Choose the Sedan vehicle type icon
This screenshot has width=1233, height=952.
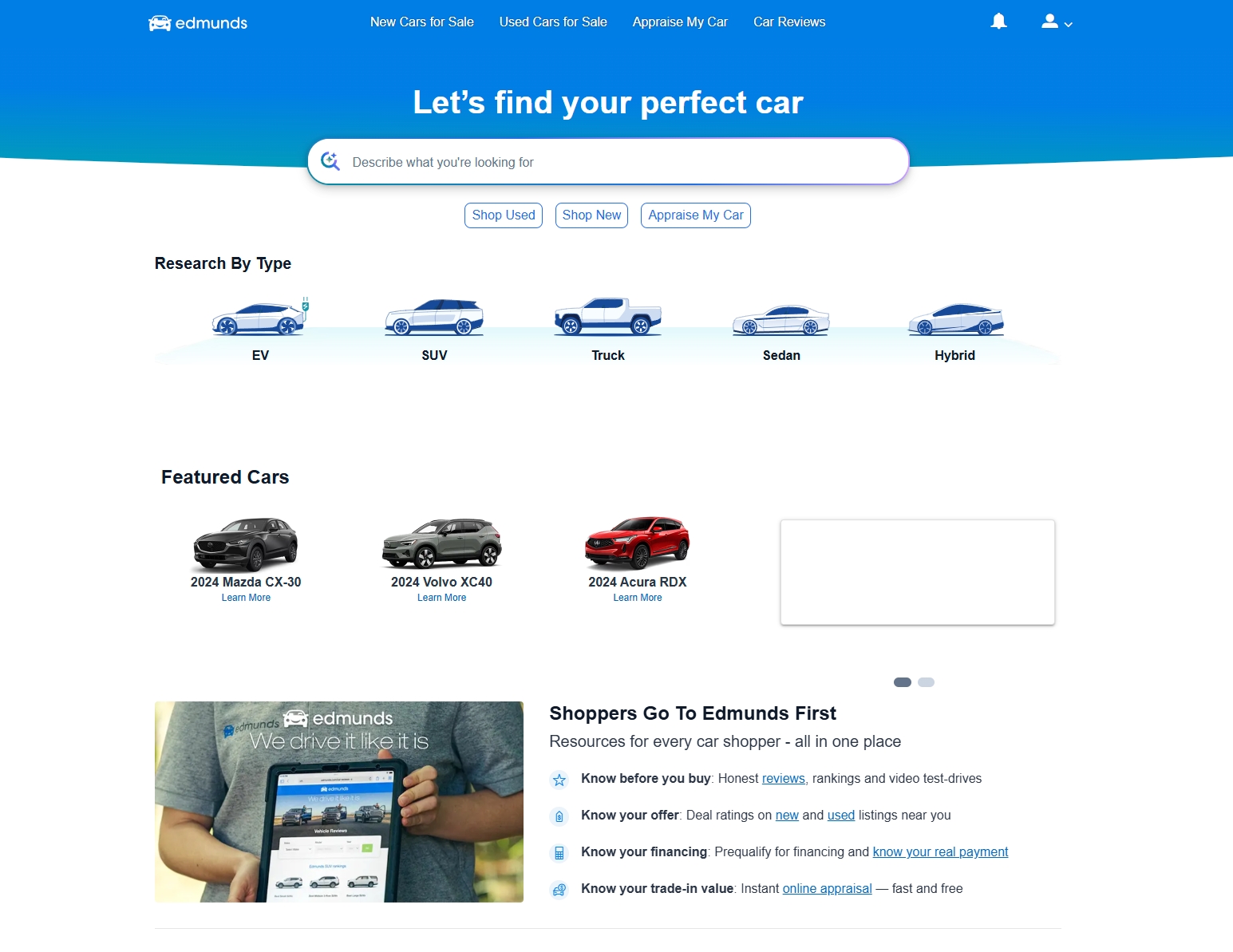pos(781,320)
